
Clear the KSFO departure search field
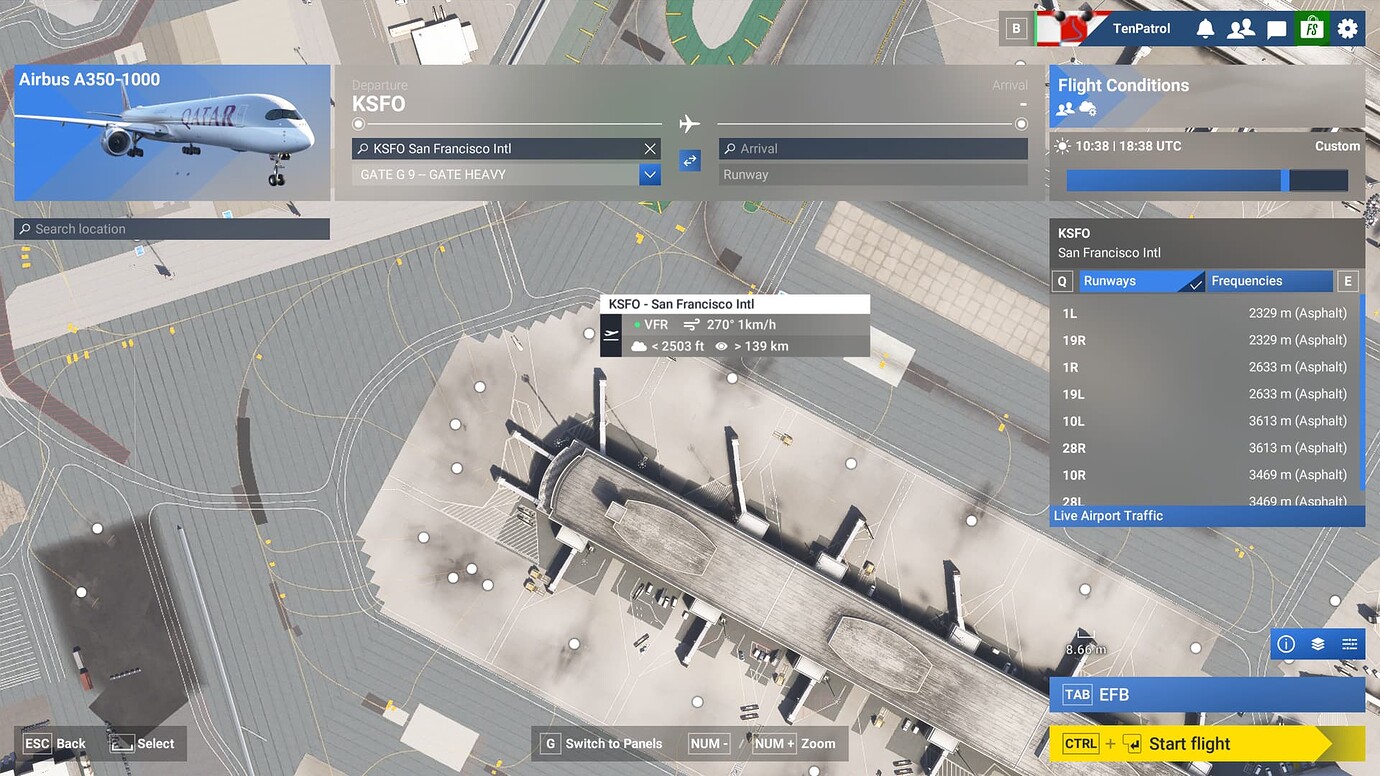(x=650, y=149)
